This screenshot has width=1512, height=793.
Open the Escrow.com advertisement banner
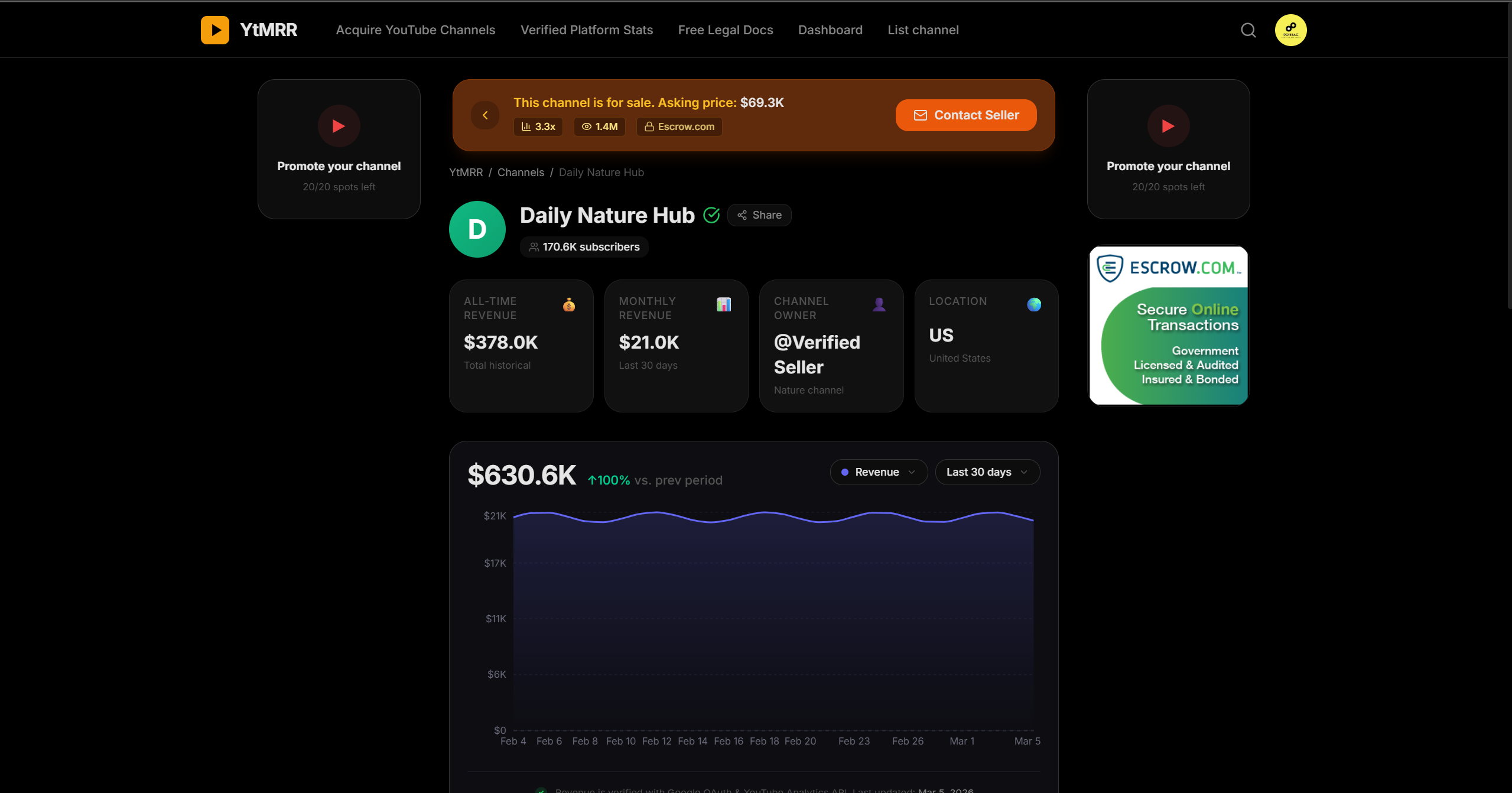(x=1168, y=326)
